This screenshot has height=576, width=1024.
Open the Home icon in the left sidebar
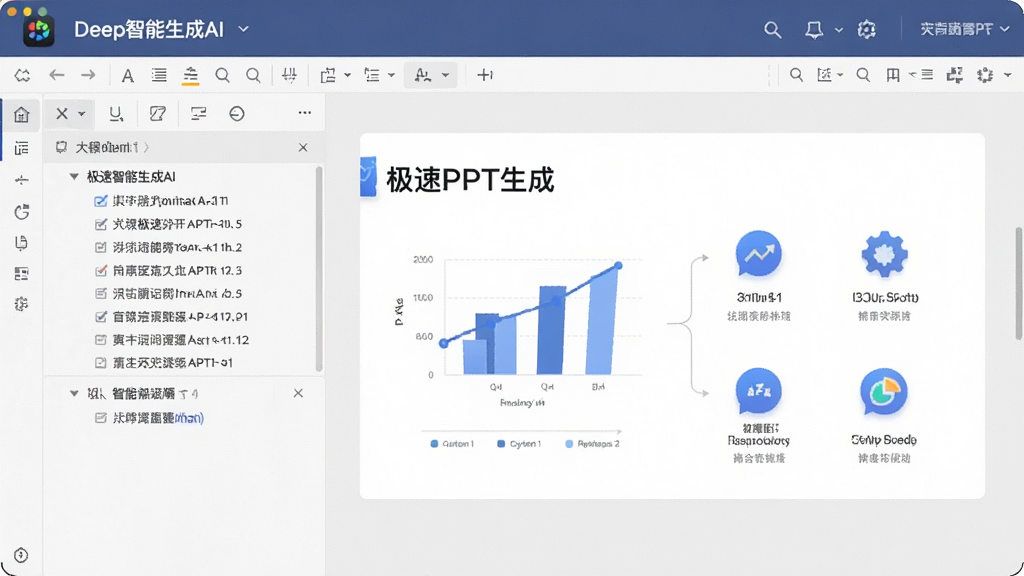coord(22,114)
